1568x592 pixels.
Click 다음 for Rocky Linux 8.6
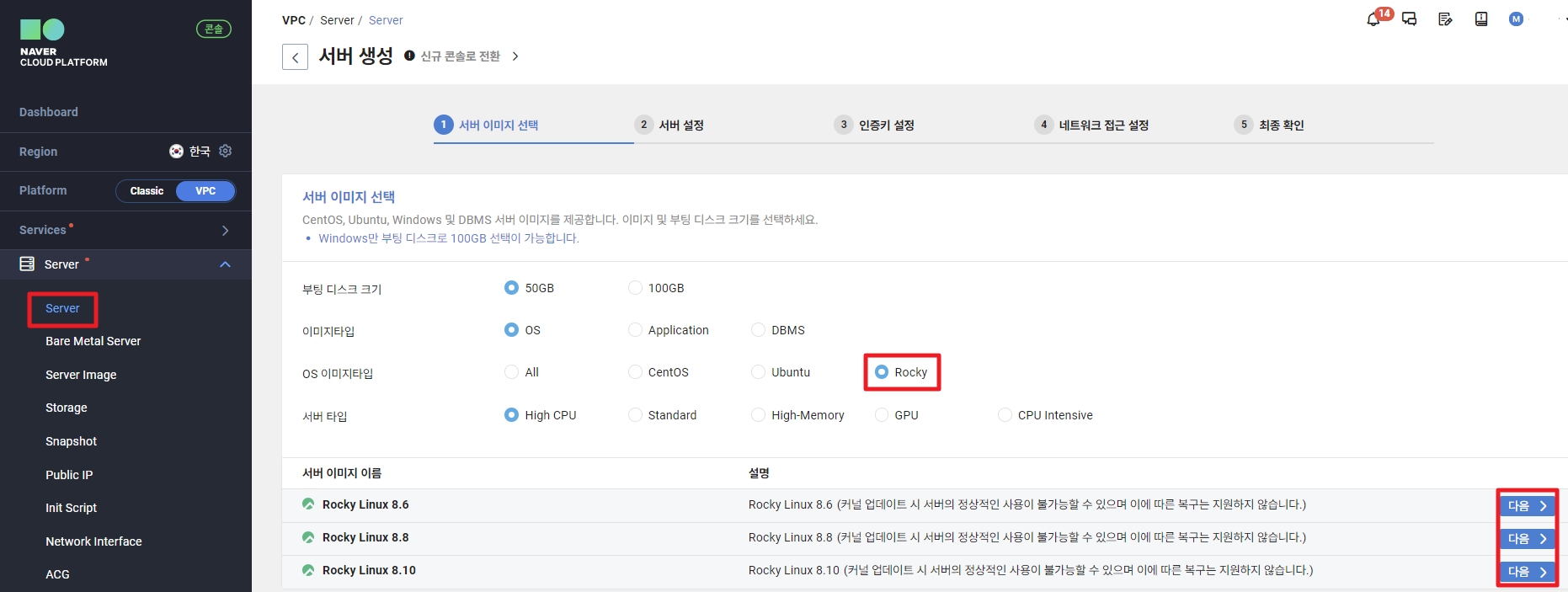1527,505
